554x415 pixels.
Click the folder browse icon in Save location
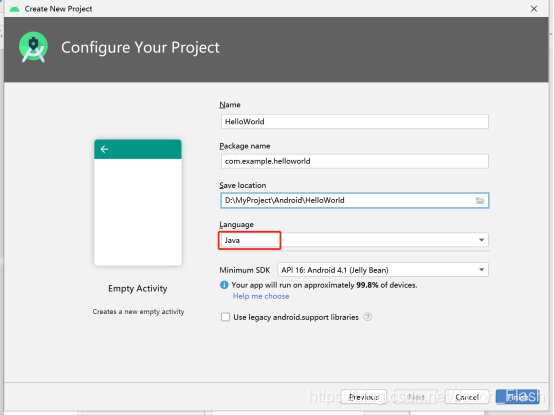[x=479, y=201]
